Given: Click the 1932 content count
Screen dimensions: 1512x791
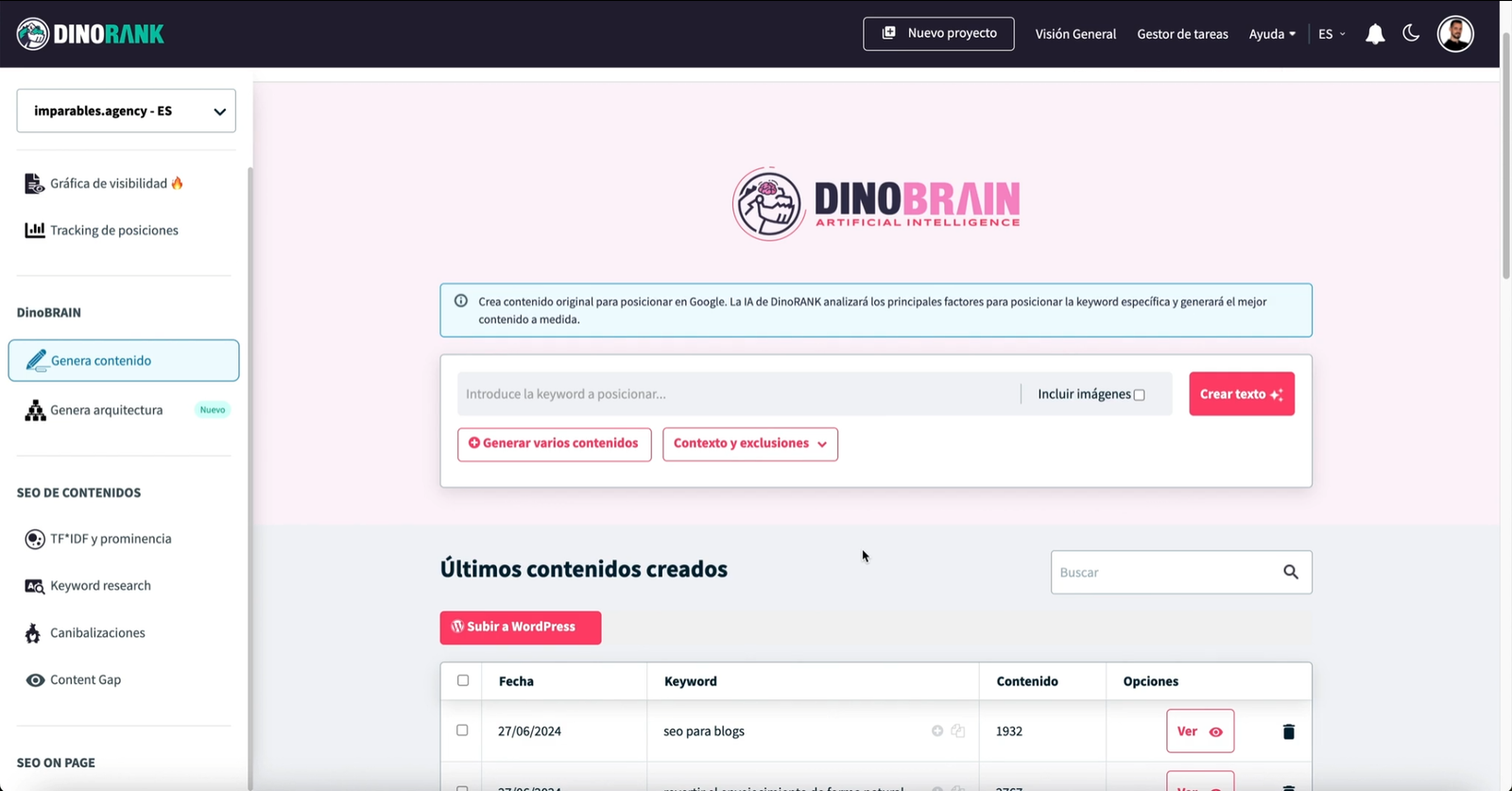Looking at the screenshot, I should tap(1009, 731).
